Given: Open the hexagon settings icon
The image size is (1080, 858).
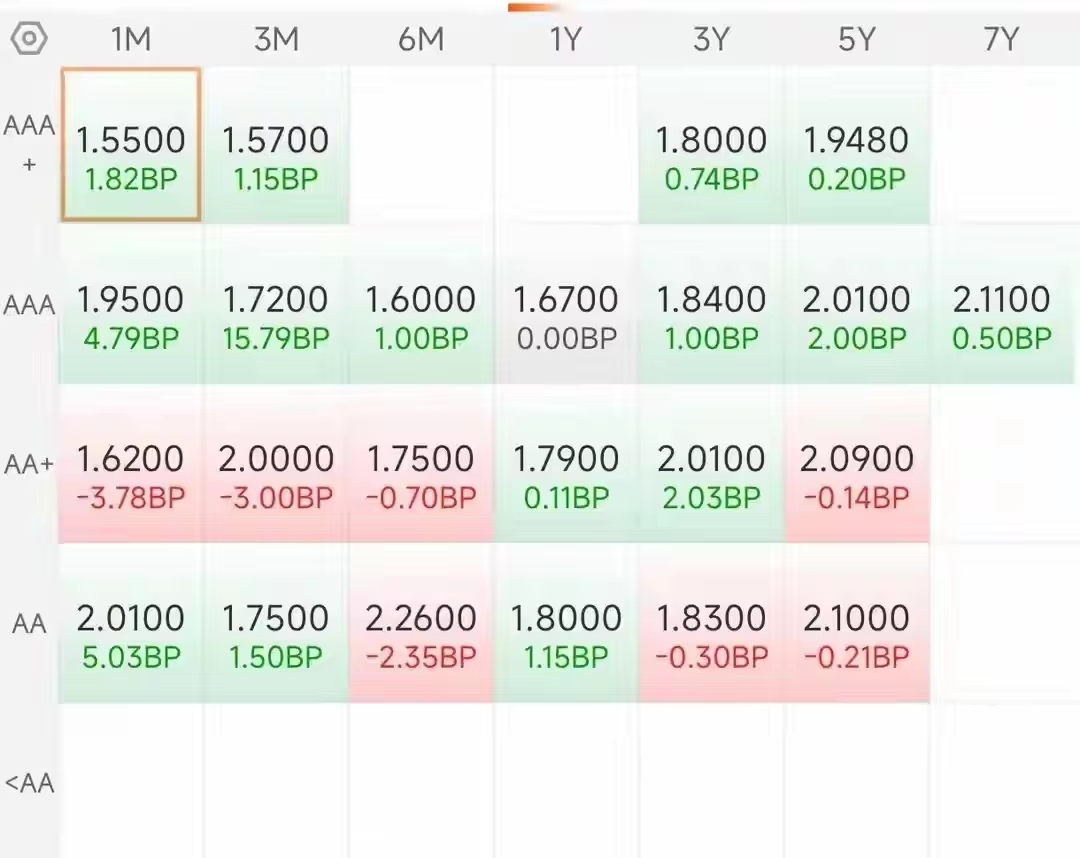Looking at the screenshot, I should click(x=29, y=39).
